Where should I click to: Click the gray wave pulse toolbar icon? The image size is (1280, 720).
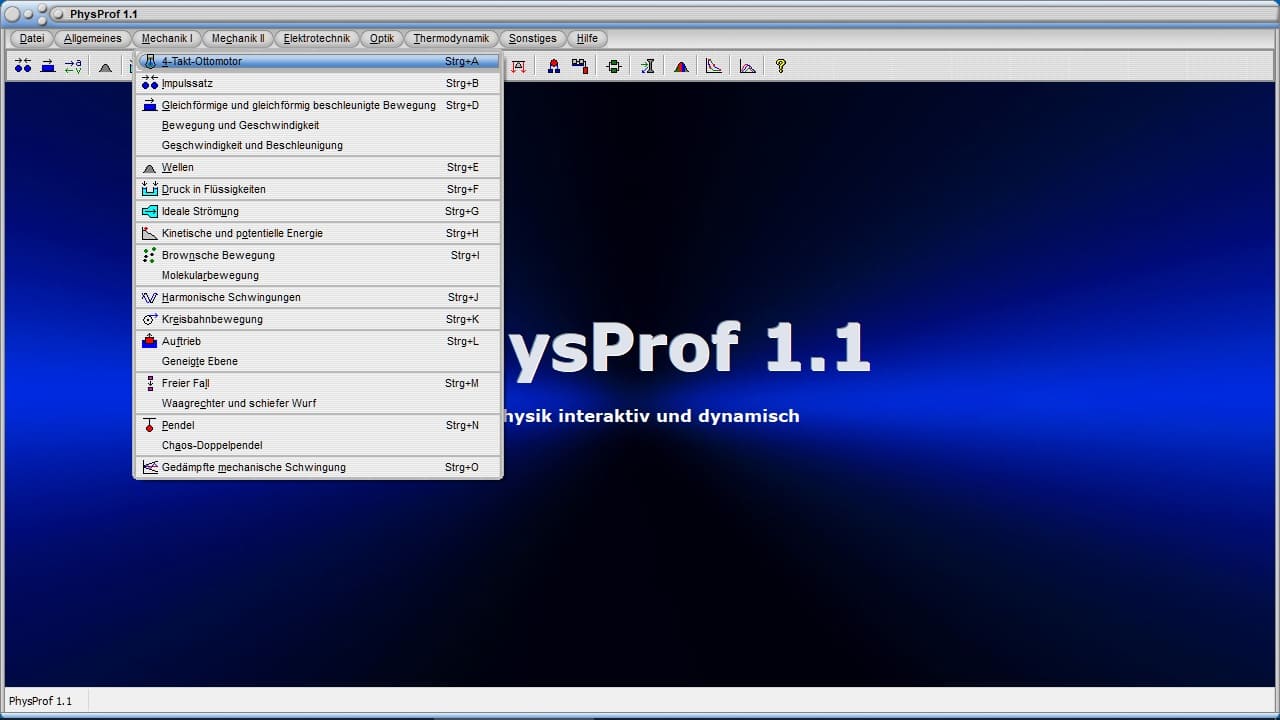click(x=105, y=66)
